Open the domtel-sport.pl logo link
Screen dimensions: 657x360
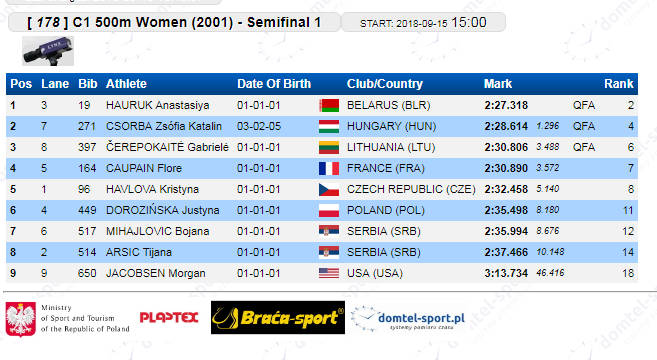[408, 319]
